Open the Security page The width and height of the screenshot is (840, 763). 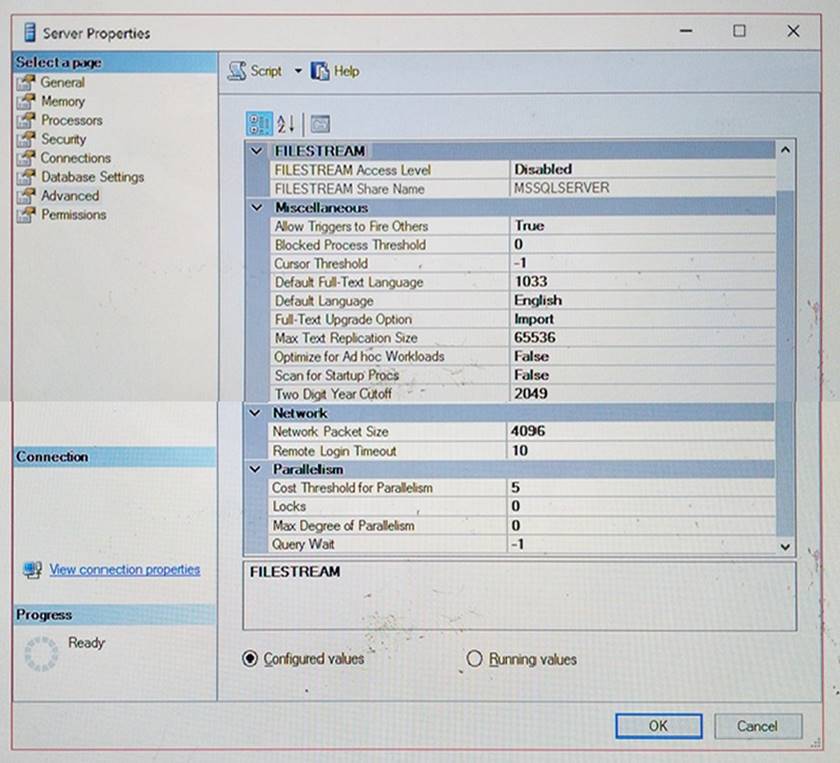[x=64, y=139]
